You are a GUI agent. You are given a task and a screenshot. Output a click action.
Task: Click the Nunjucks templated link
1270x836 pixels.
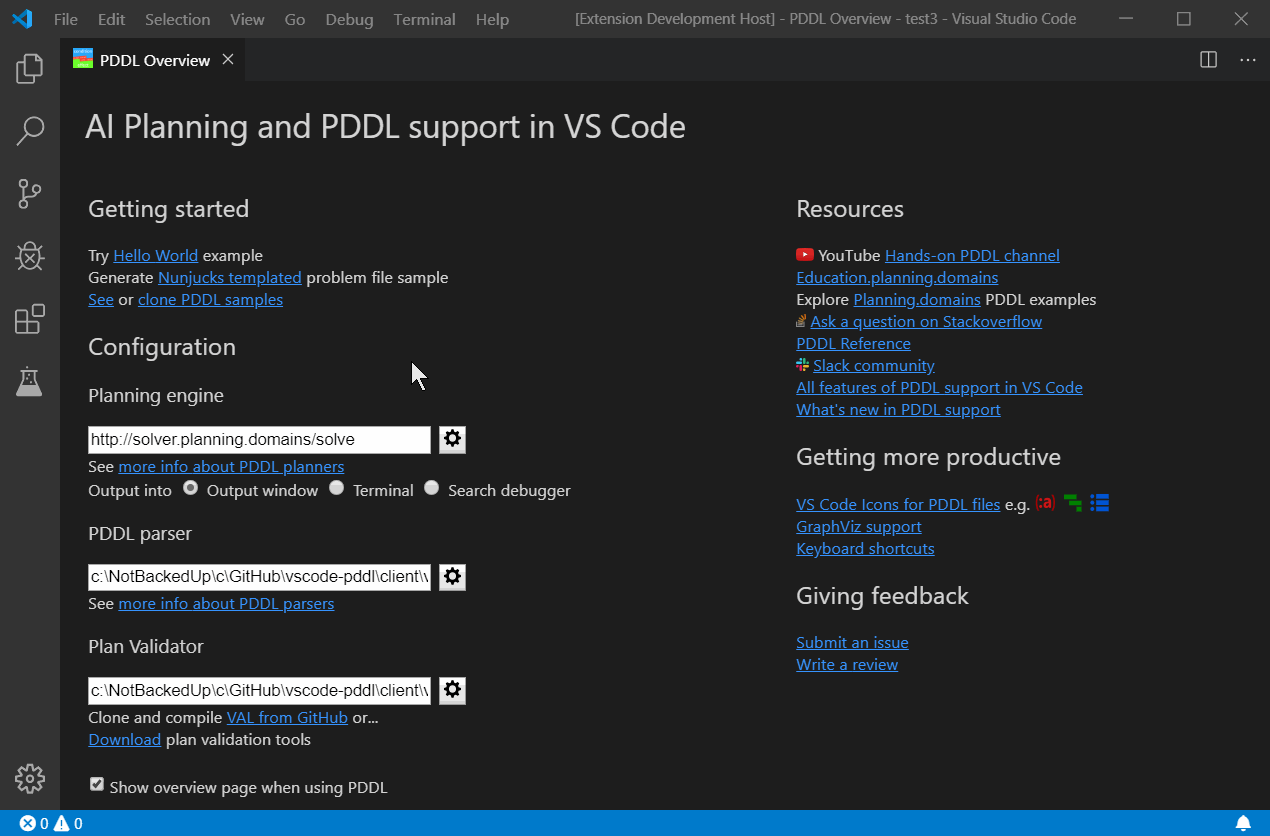point(229,277)
